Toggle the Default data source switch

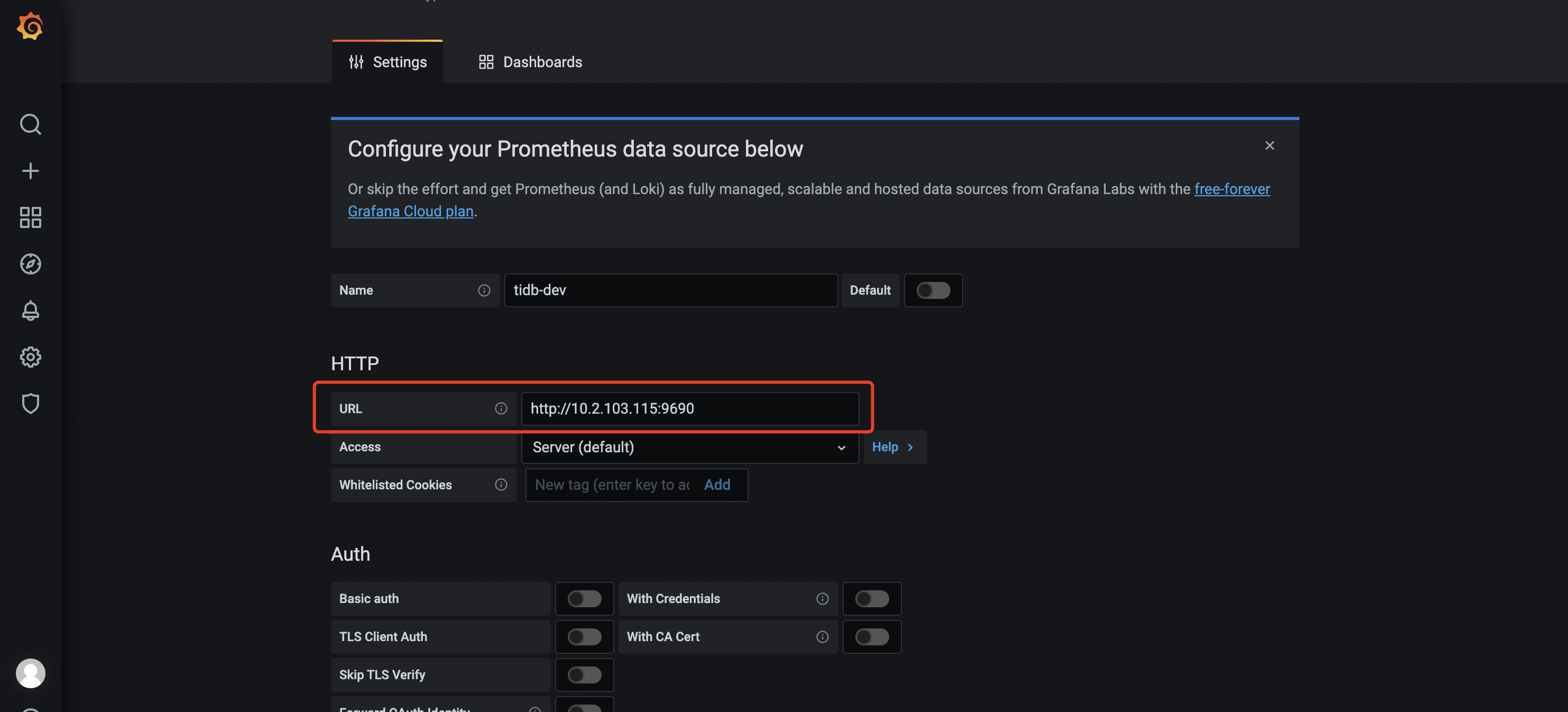click(933, 290)
